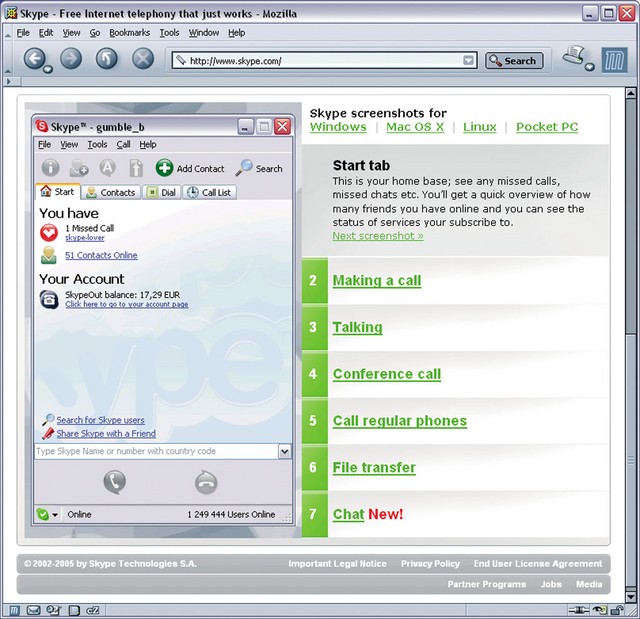Follow the 'Next screenshot »' link
Image resolution: width=640 pixels, height=619 pixels.
(378, 236)
